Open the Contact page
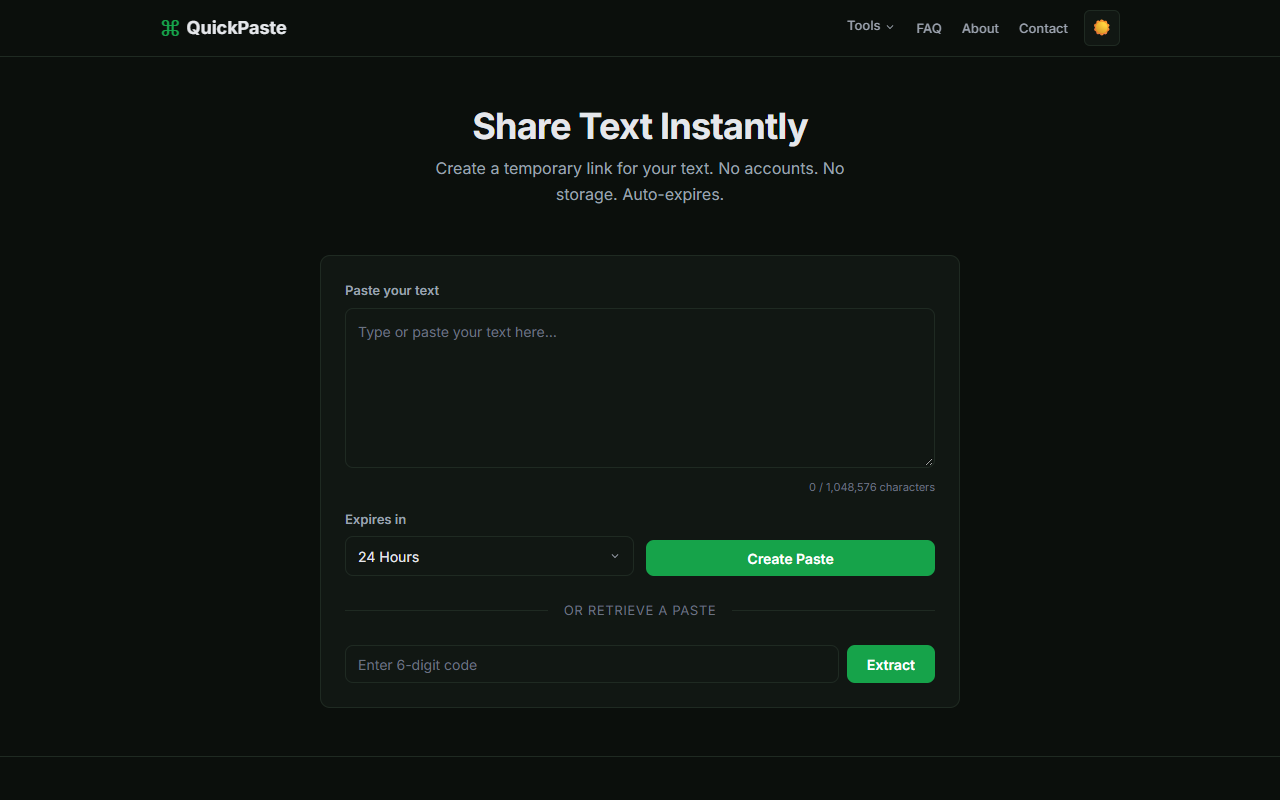This screenshot has height=800, width=1280. point(1043,28)
